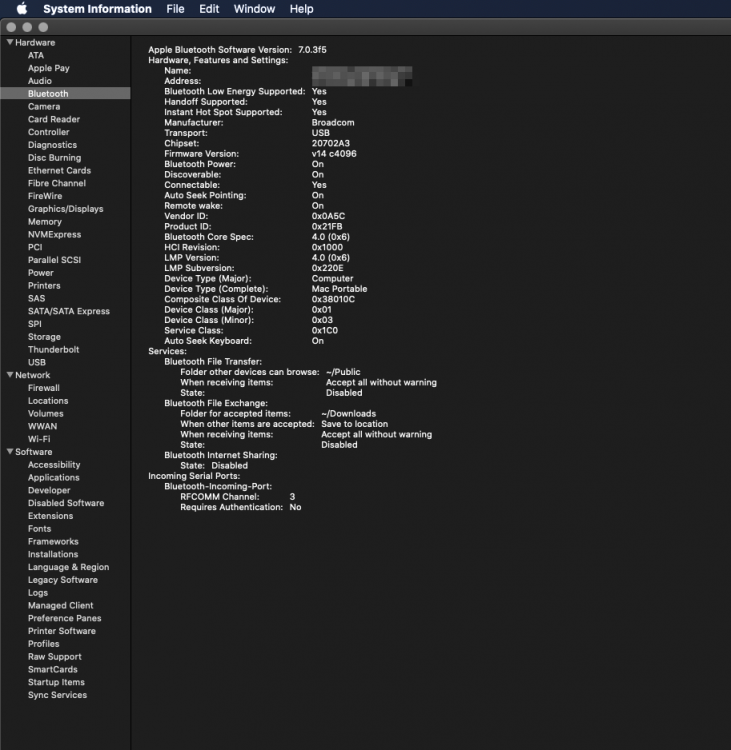Select Controller in the sidebar
731x750 pixels.
[48, 132]
